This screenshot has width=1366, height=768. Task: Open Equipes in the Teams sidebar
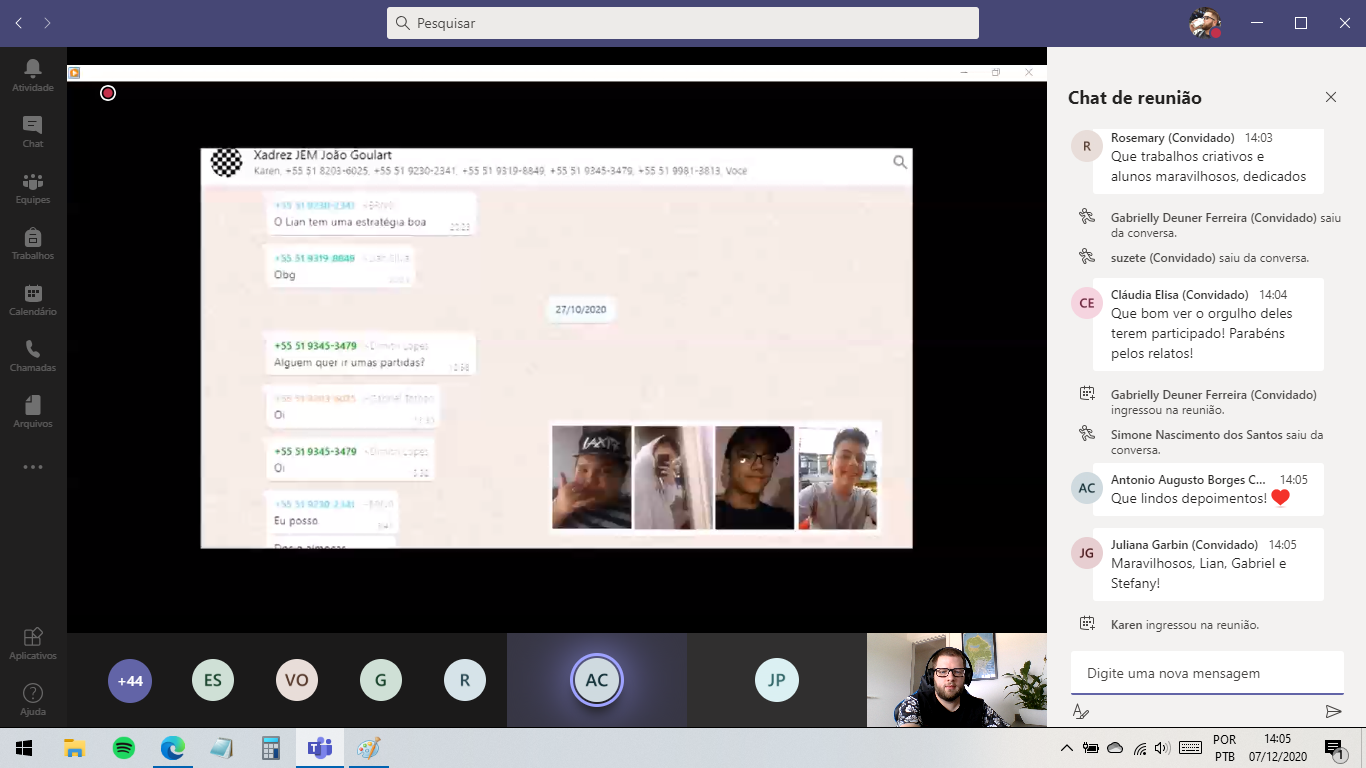[x=33, y=187]
